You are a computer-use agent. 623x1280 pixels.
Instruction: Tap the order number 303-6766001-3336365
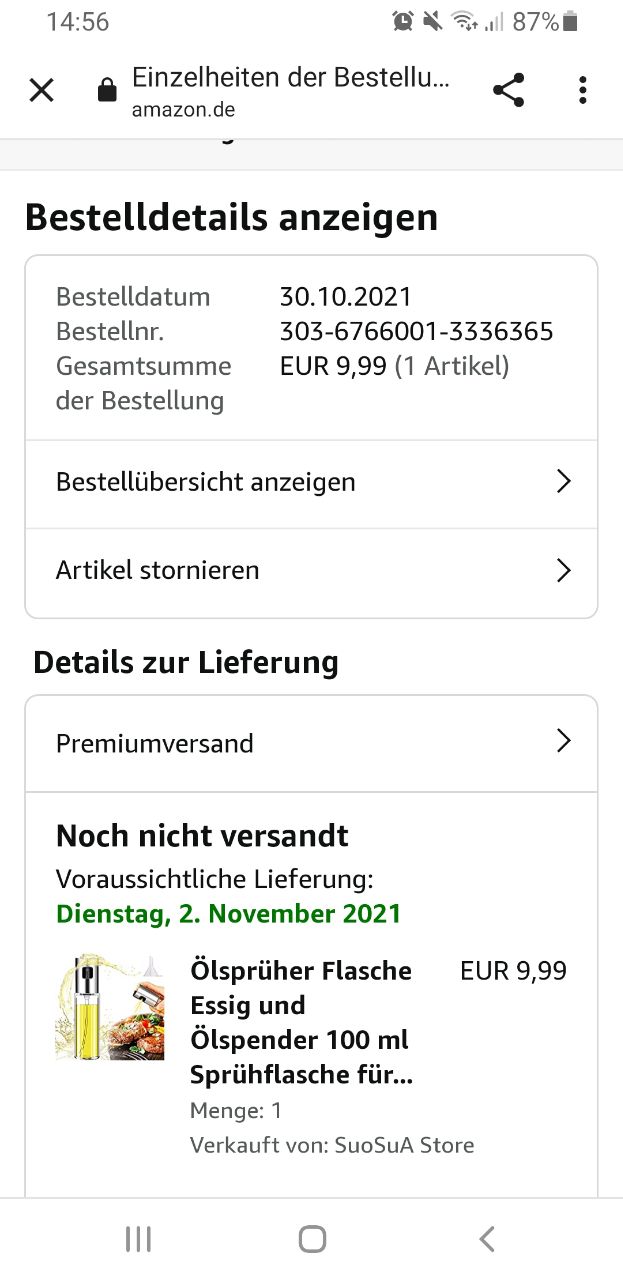416,331
